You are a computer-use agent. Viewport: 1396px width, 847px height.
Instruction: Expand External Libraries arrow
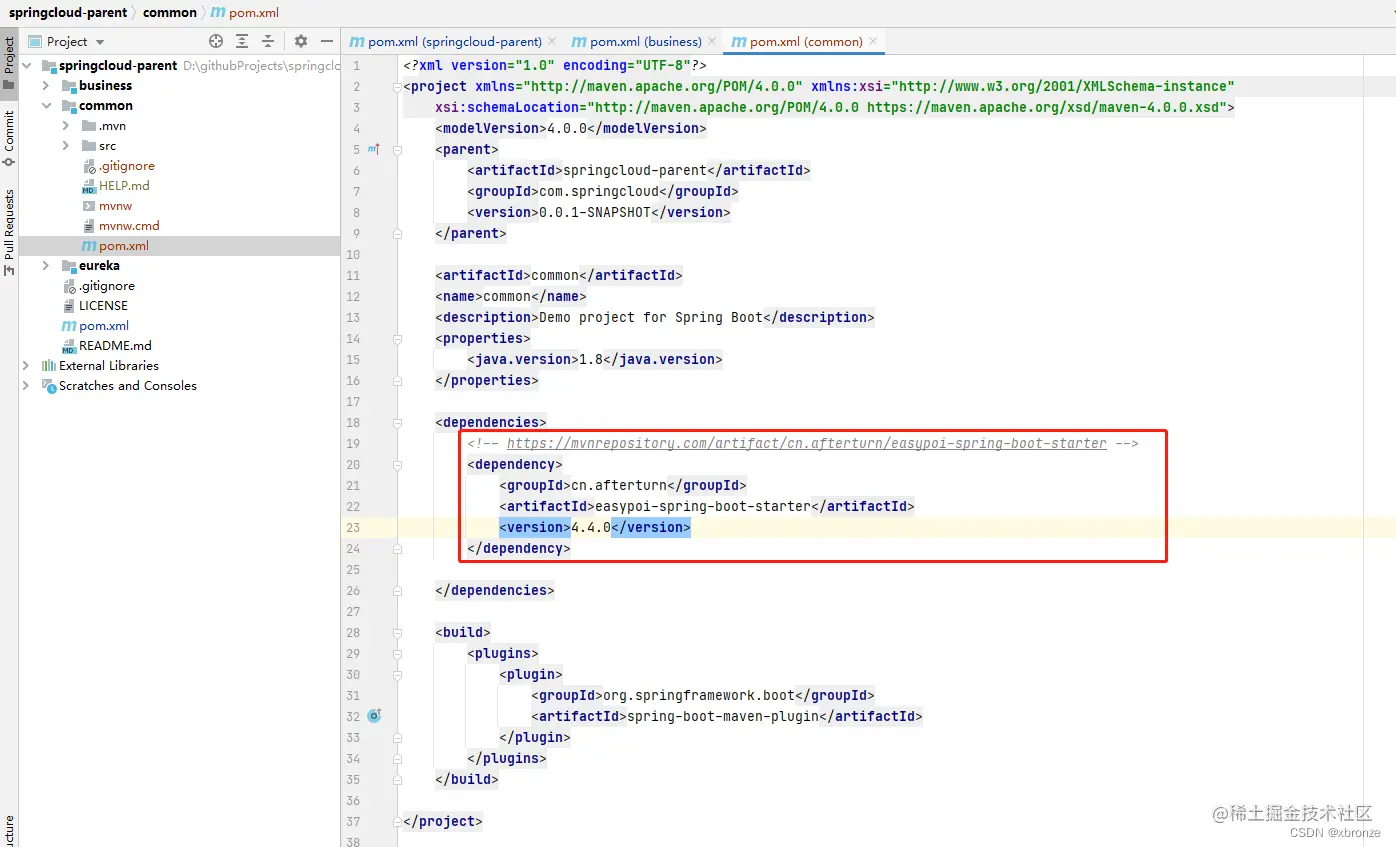pos(27,366)
